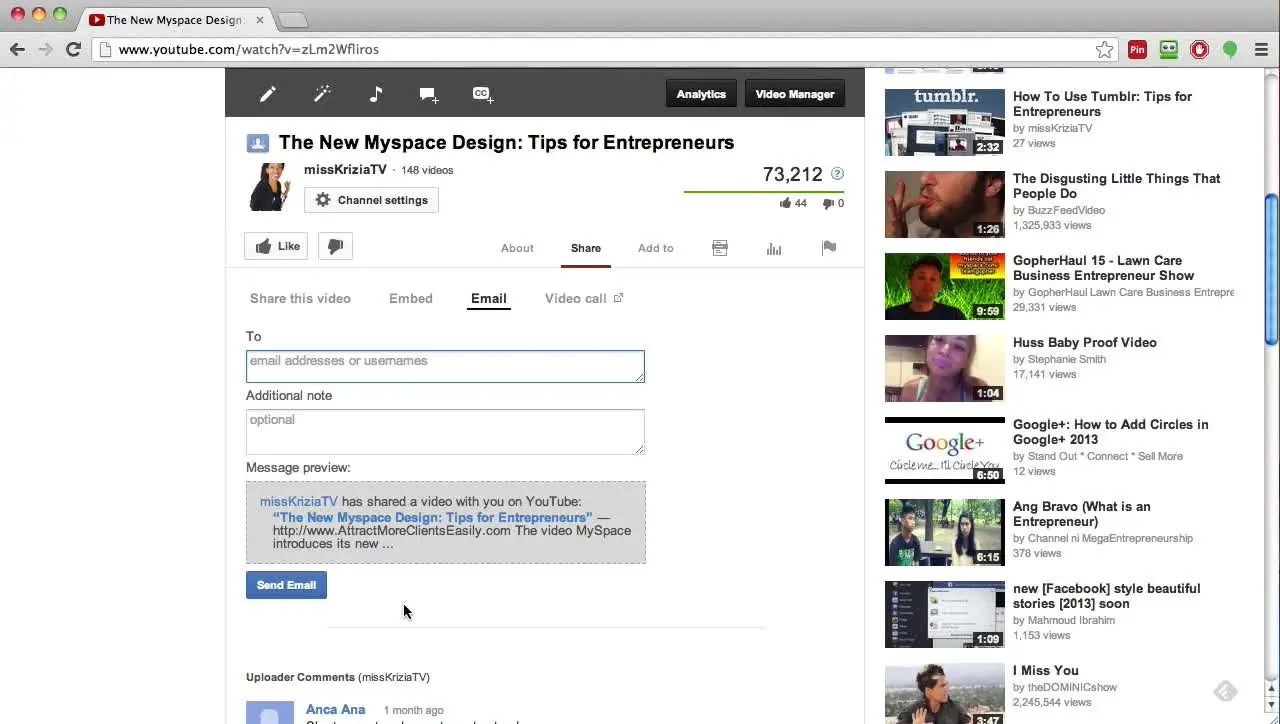Open Channel settings
The image size is (1280, 724).
(x=371, y=200)
